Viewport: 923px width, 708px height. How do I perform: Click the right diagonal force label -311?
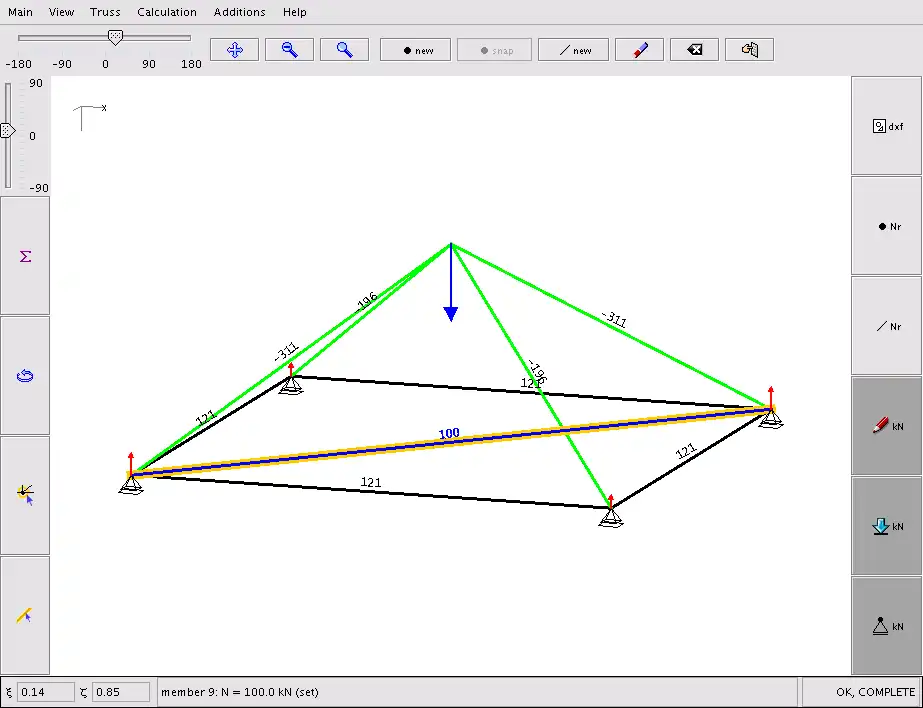tap(615, 319)
